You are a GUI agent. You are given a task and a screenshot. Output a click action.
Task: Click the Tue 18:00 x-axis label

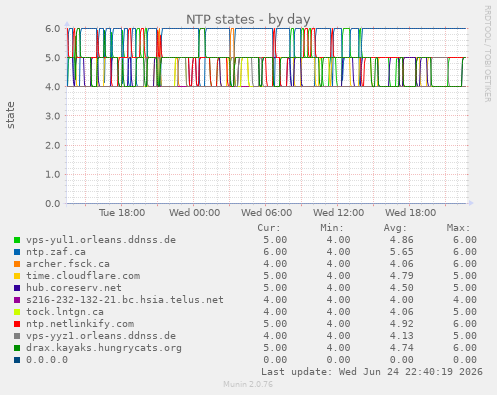[122, 213]
